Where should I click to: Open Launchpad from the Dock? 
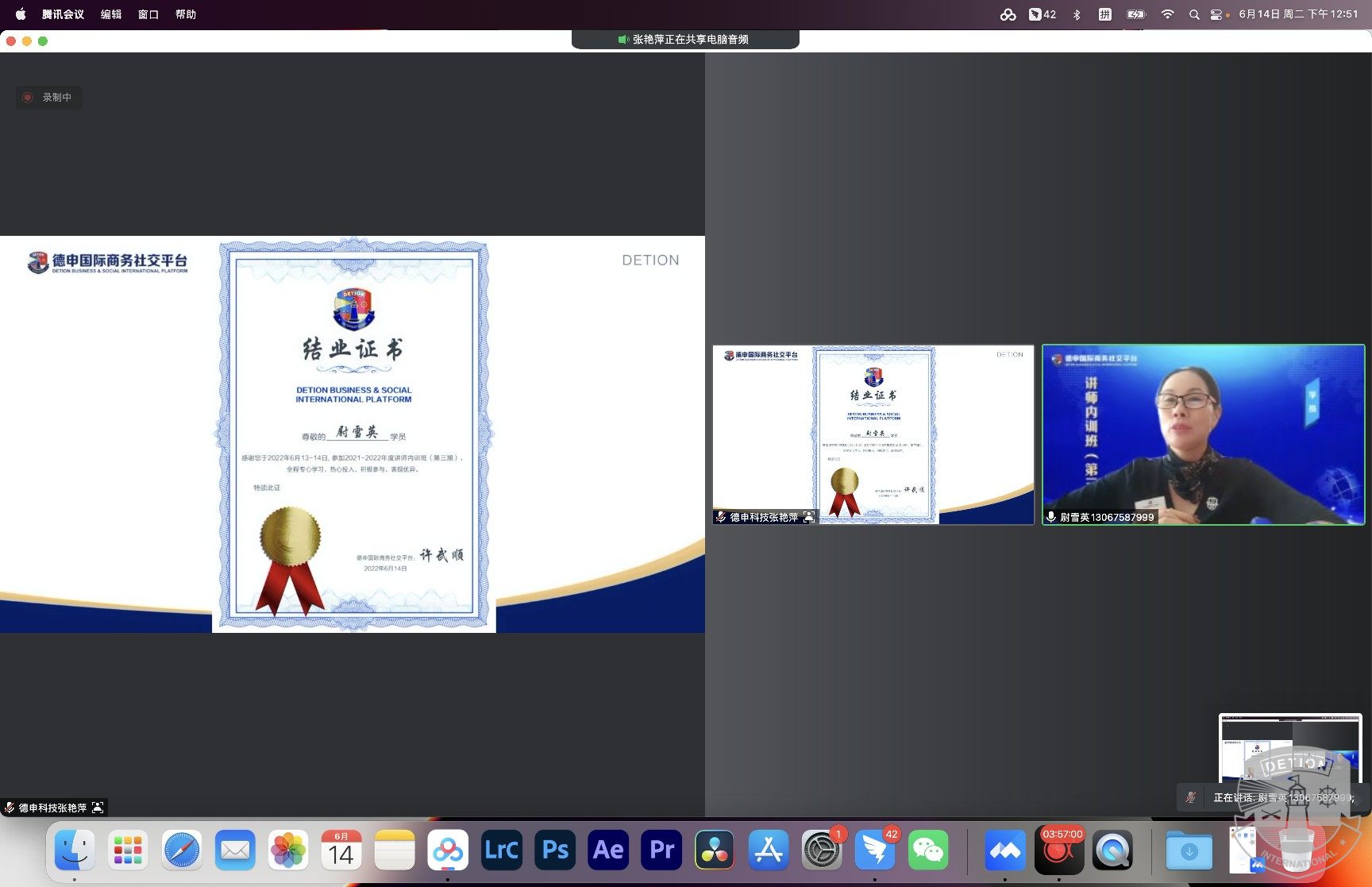(128, 850)
